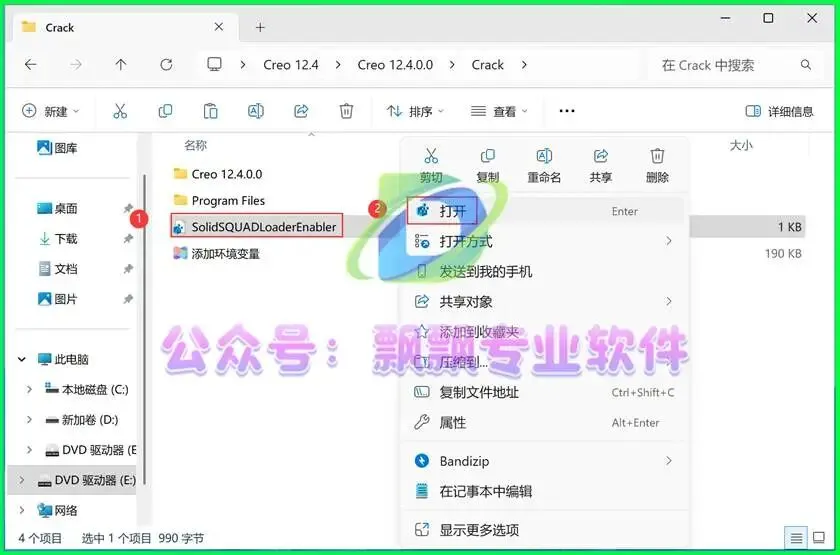Choose 在记事本中编辑
The width and height of the screenshot is (840, 555).
pyautogui.click(x=544, y=491)
